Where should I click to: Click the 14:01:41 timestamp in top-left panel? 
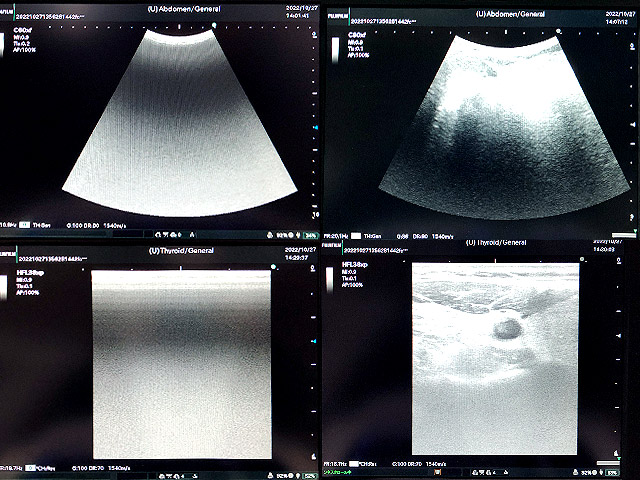(x=297, y=16)
